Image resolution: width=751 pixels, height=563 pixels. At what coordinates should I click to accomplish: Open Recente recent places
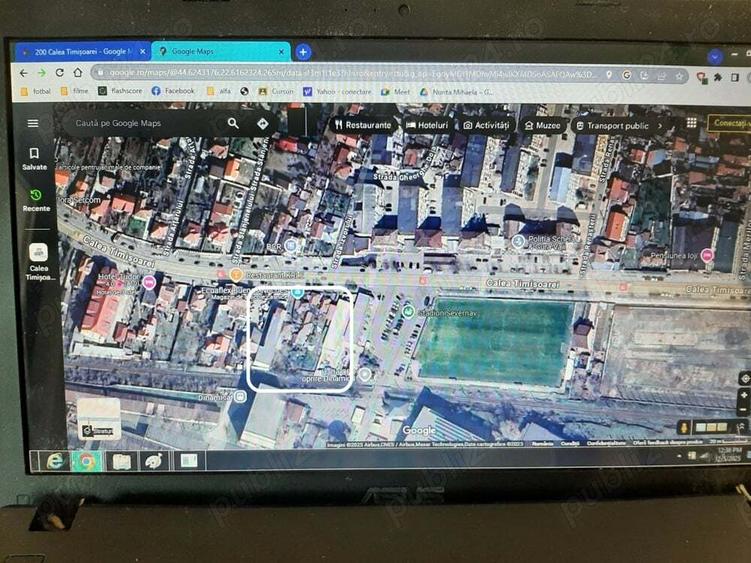36,200
